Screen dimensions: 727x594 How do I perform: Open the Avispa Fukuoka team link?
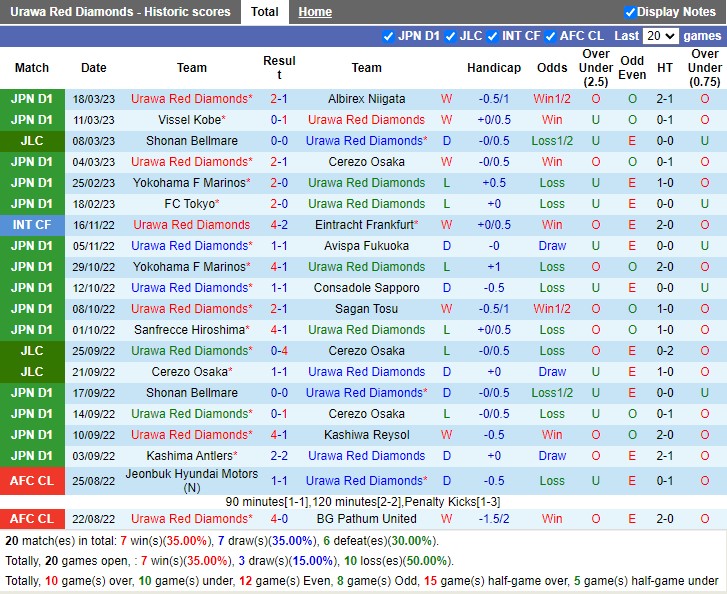[366, 246]
